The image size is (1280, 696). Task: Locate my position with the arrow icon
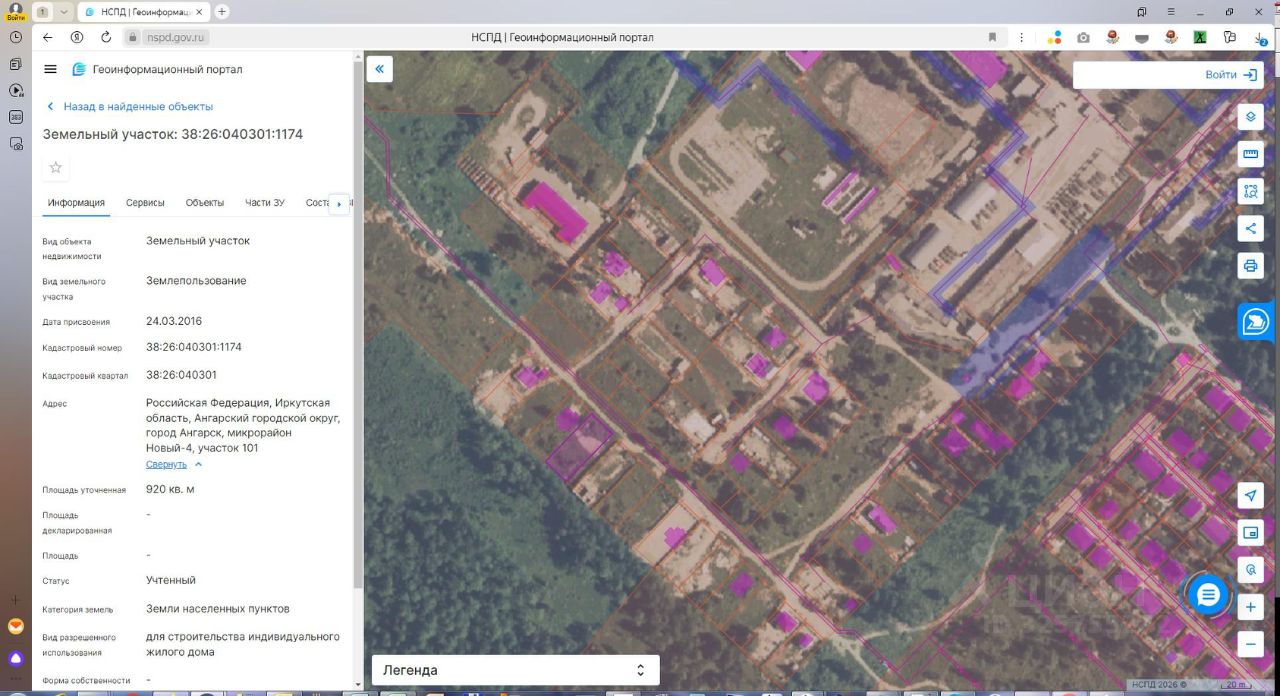tap(1250, 496)
